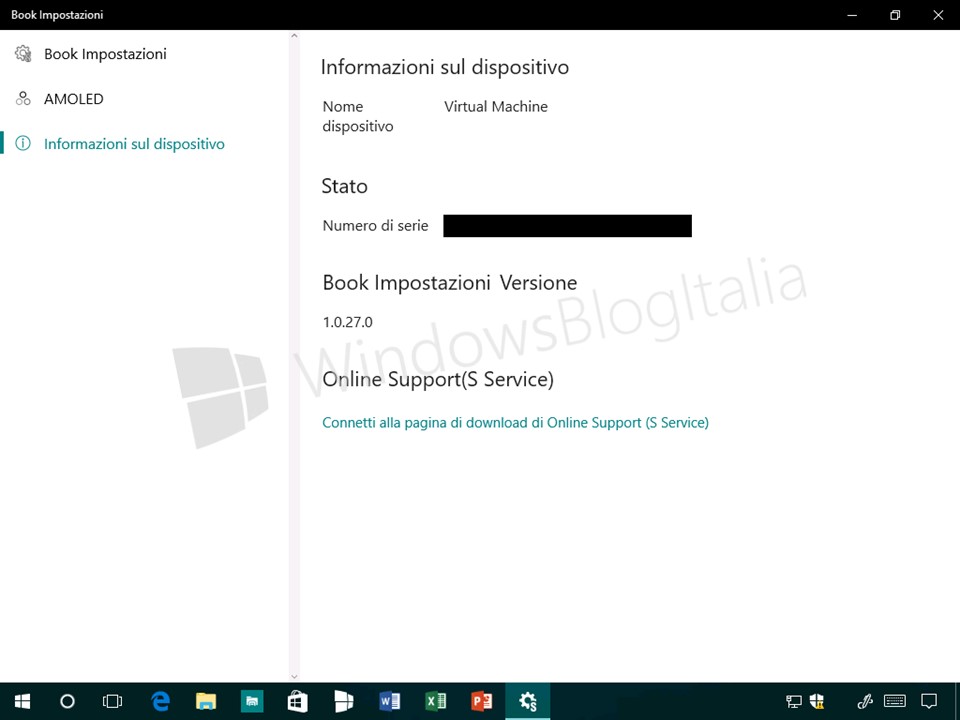Click the AMOLED circles icon
Viewport: 960px width, 720px height.
point(23,99)
